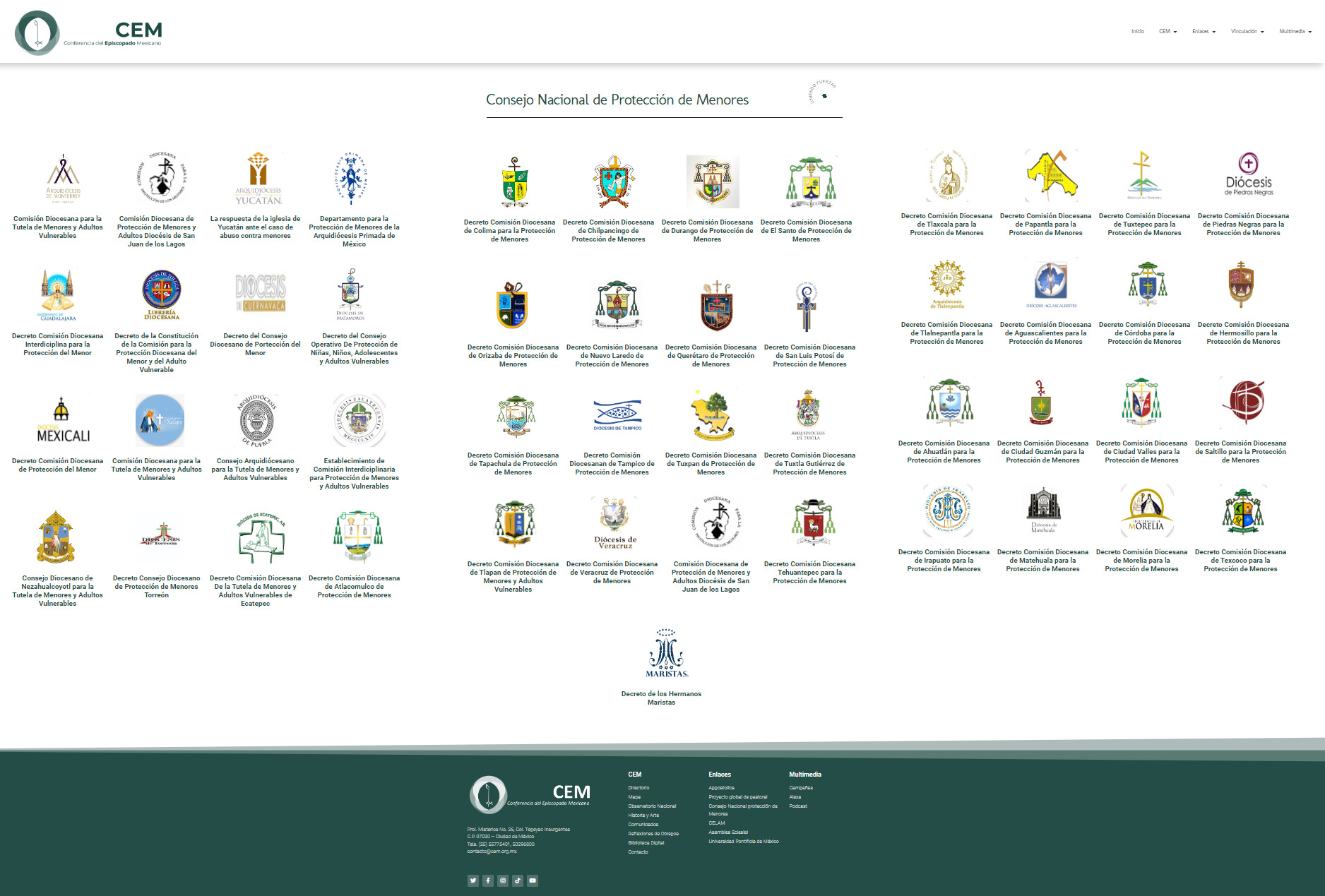1325x896 pixels.
Task: Open Asamblea Eclesial in the footer
Action: (x=728, y=832)
